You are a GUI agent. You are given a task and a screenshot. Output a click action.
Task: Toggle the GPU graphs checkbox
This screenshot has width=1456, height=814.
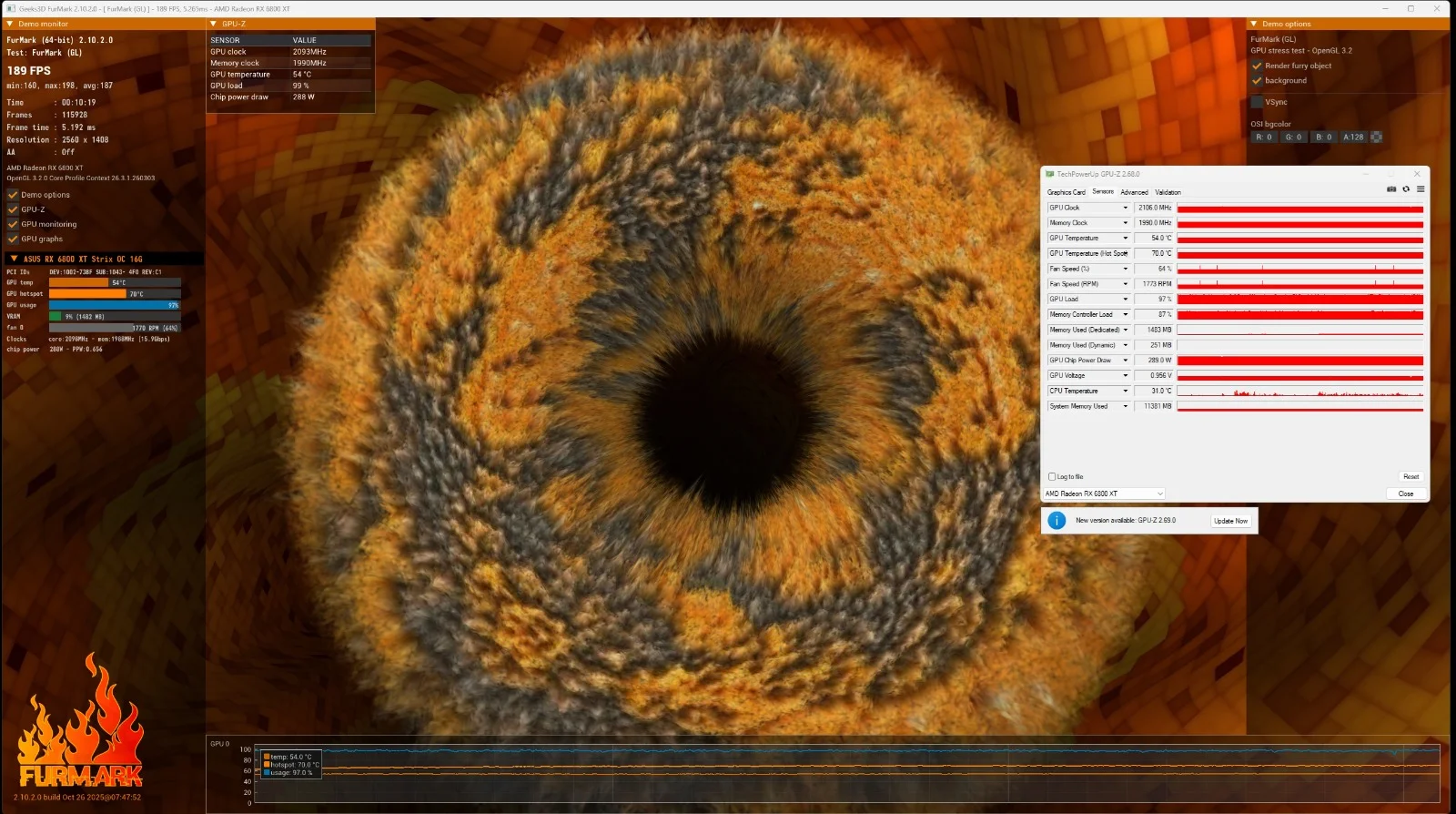point(13,239)
